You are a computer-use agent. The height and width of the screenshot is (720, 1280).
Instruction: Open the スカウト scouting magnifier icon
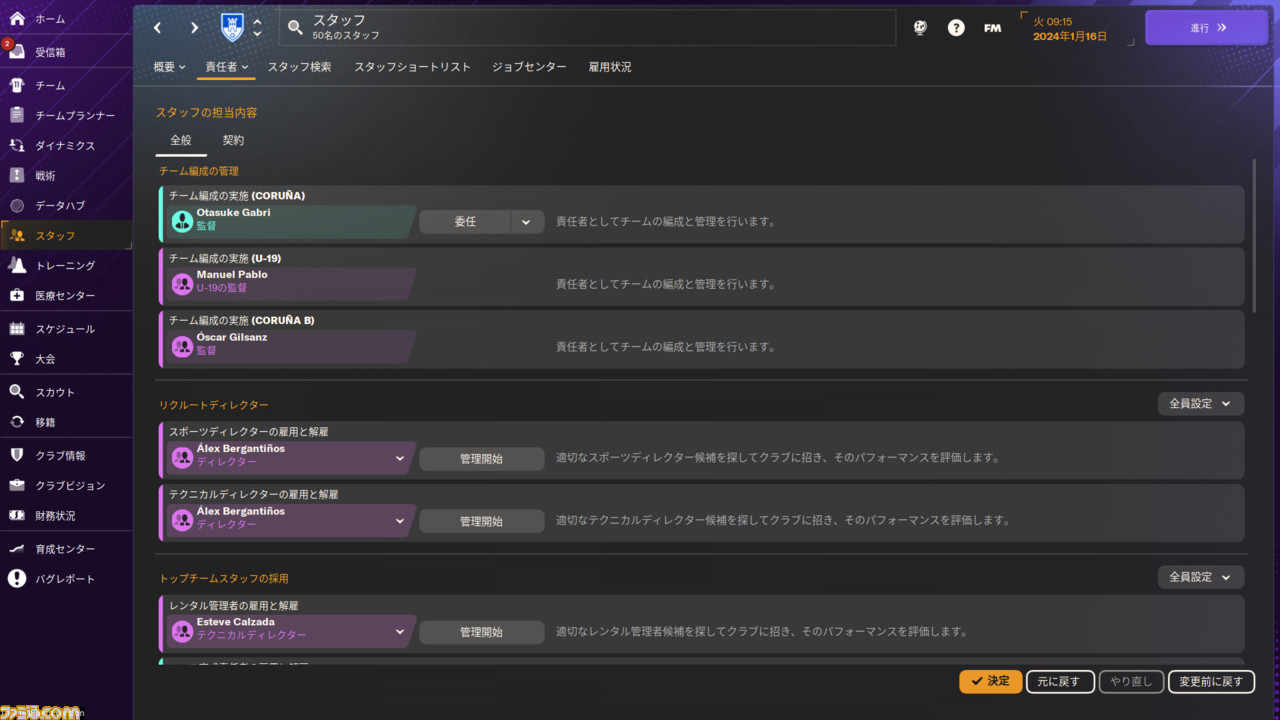17,392
